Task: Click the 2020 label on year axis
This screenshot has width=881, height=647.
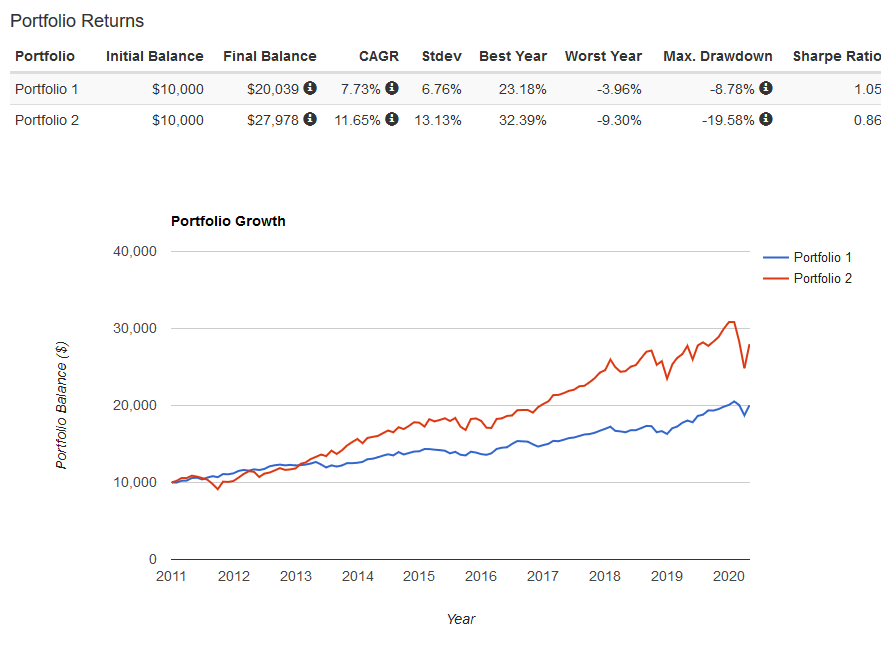Action: tap(729, 576)
